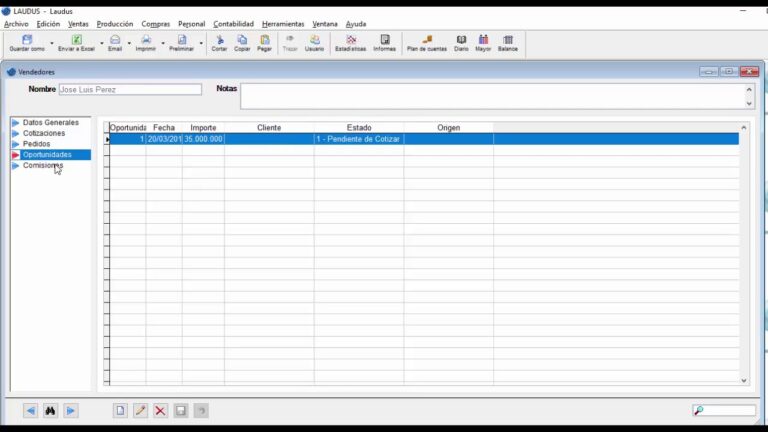The height and width of the screenshot is (432, 768).
Task: Open the Herramientas menu
Action: 283,24
